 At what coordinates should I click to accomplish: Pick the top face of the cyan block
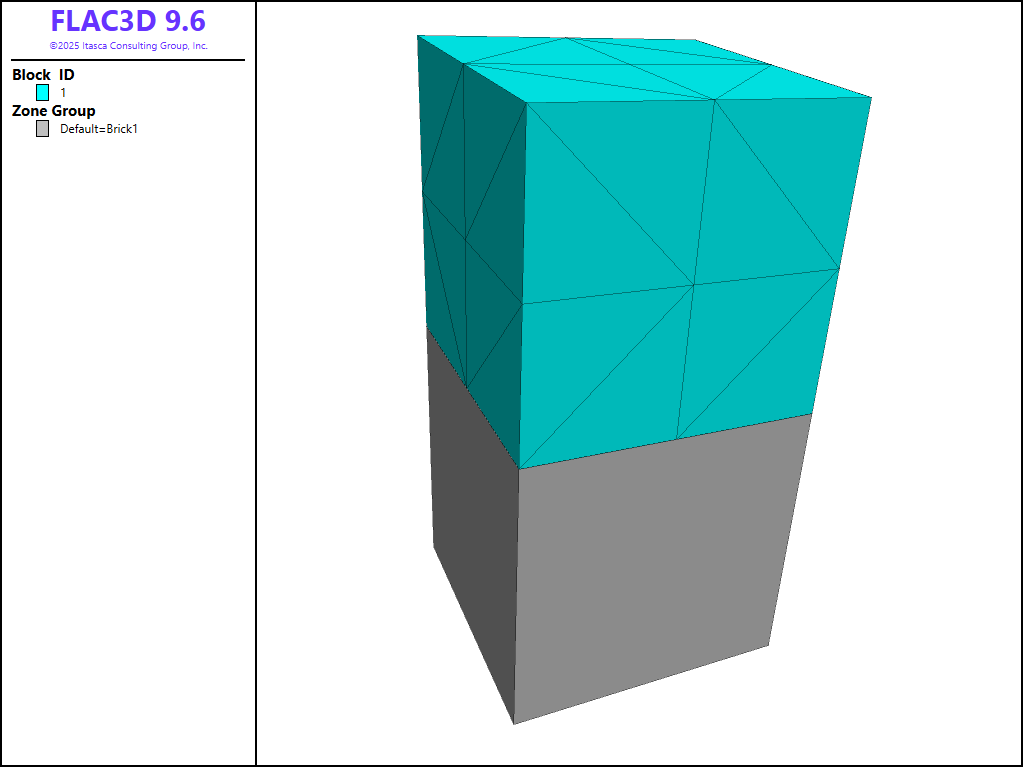[640, 70]
